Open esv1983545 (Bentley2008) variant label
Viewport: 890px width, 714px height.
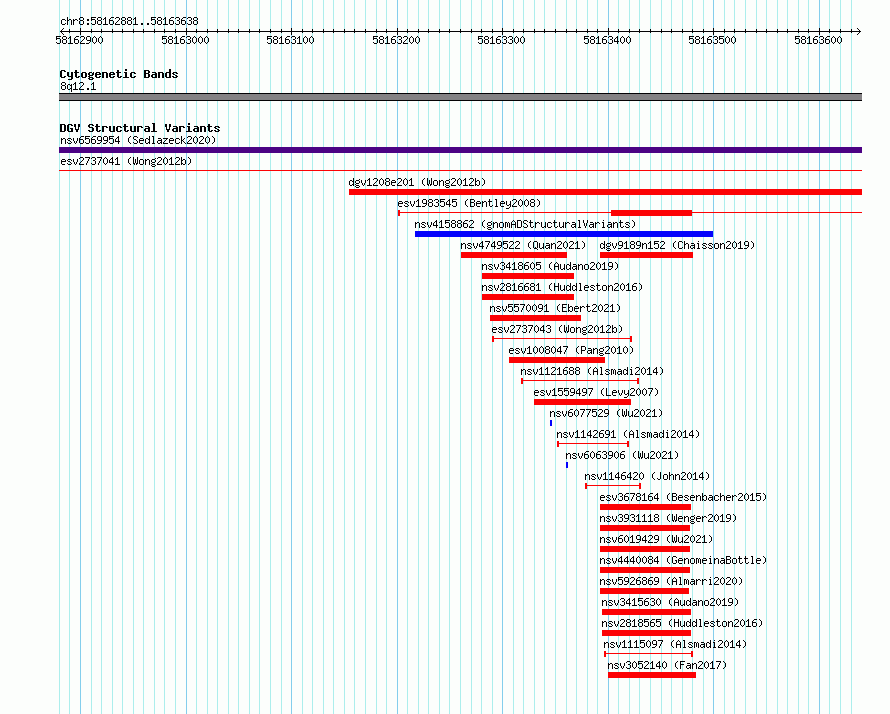pos(469,203)
